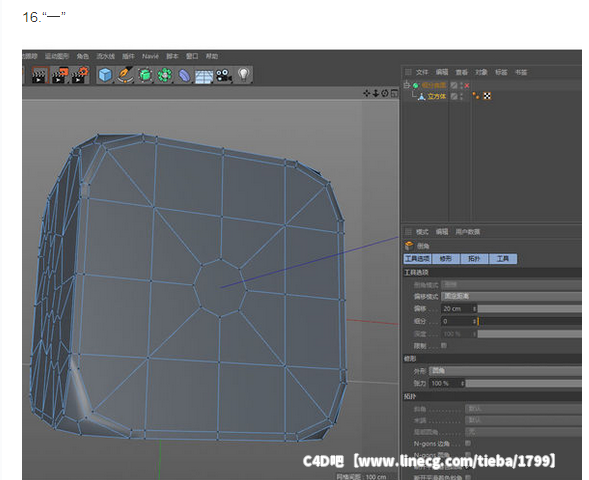Click the Floor environment grid icon
Screen dimensions: 589x480
pos(204,76)
